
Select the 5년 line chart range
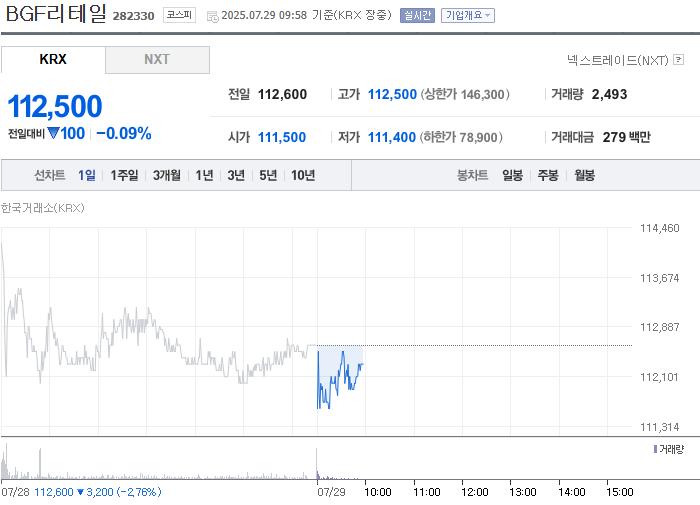click(x=268, y=175)
